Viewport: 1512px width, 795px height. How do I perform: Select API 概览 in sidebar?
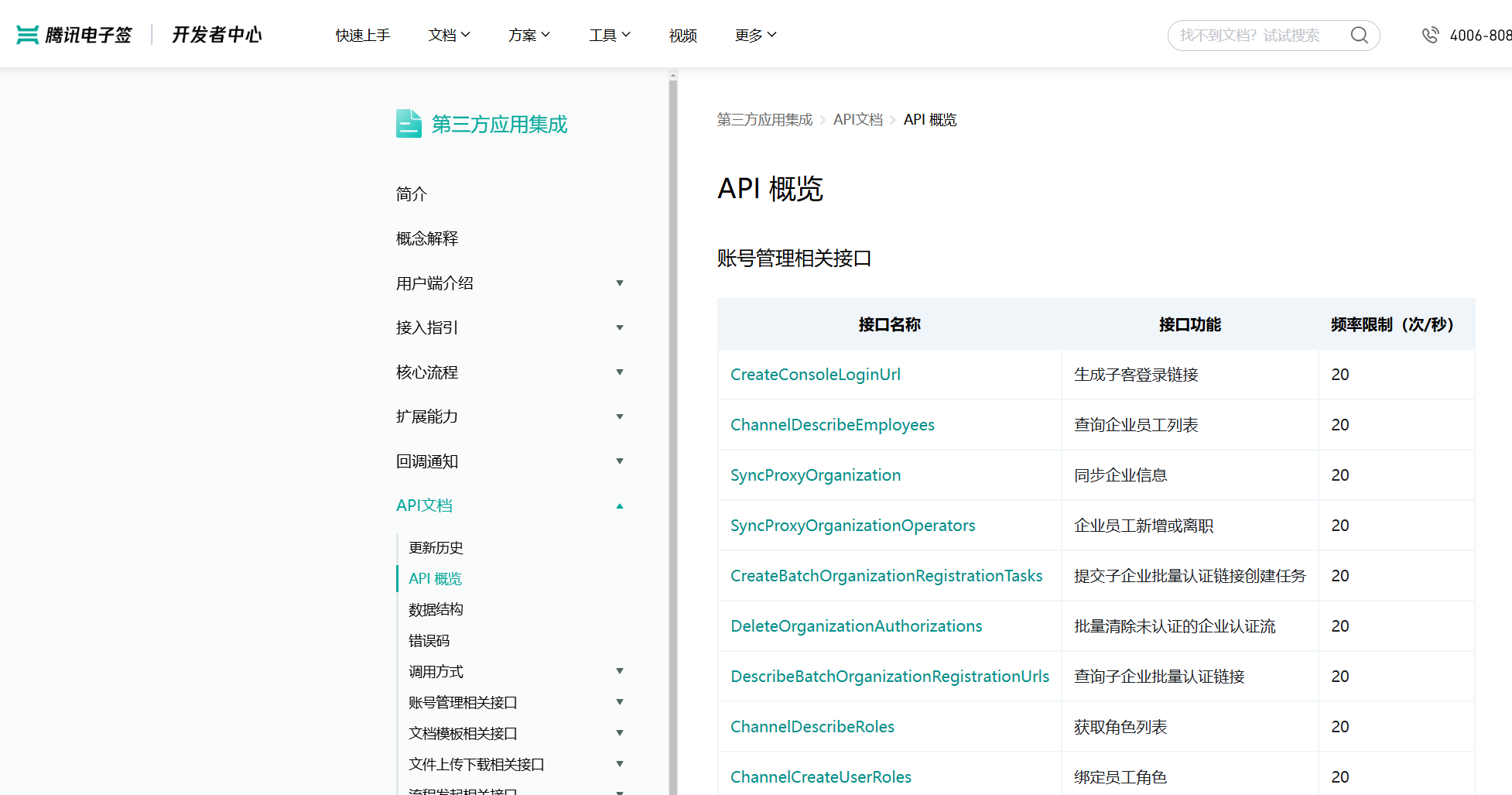435,578
